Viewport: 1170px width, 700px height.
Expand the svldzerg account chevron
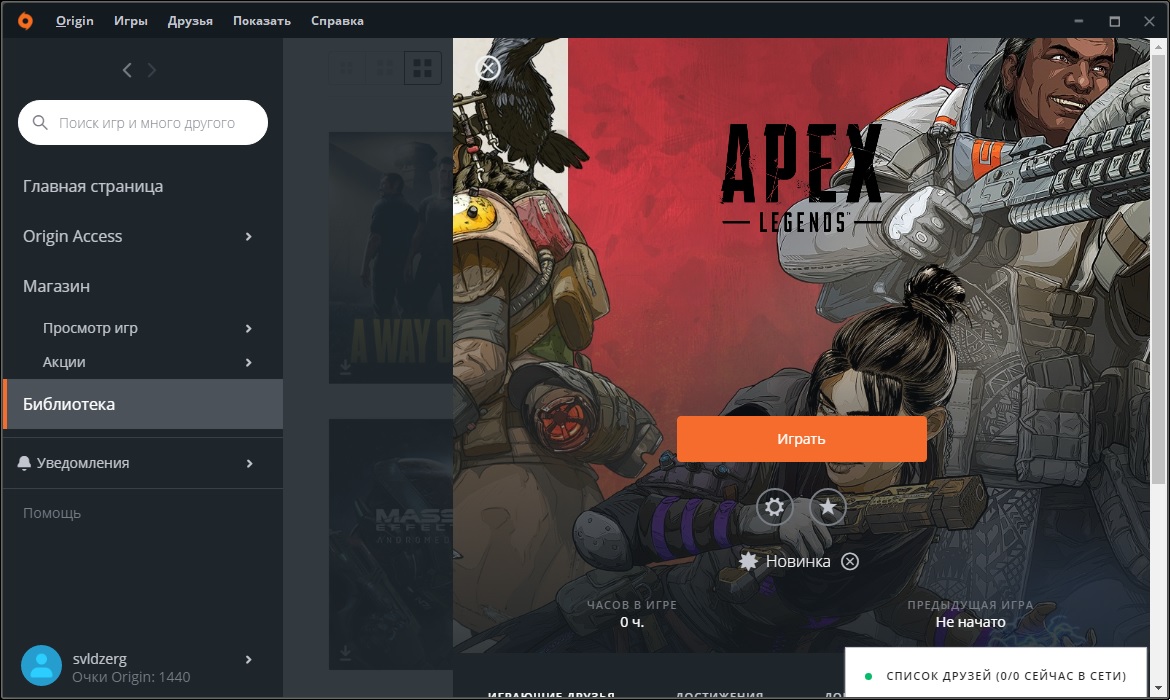pos(248,660)
